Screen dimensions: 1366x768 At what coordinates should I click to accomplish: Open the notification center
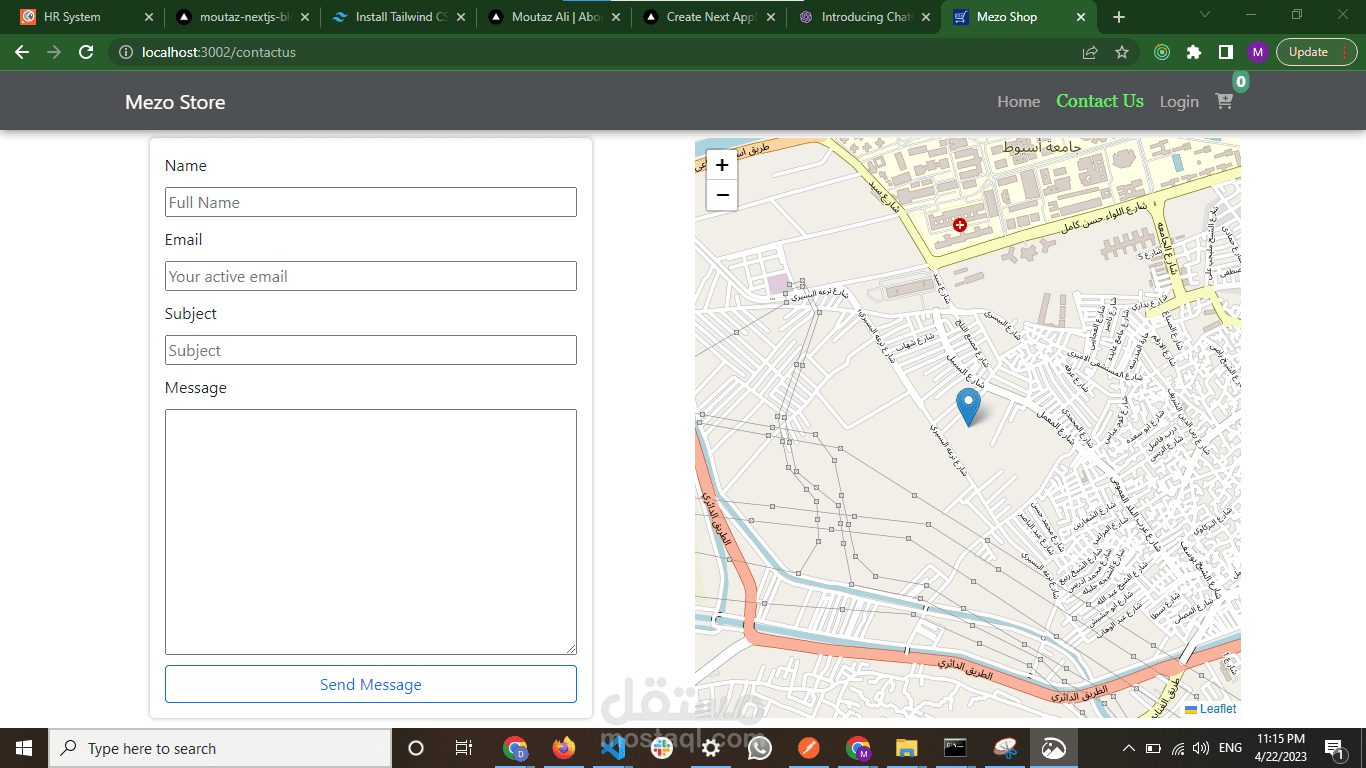1333,748
